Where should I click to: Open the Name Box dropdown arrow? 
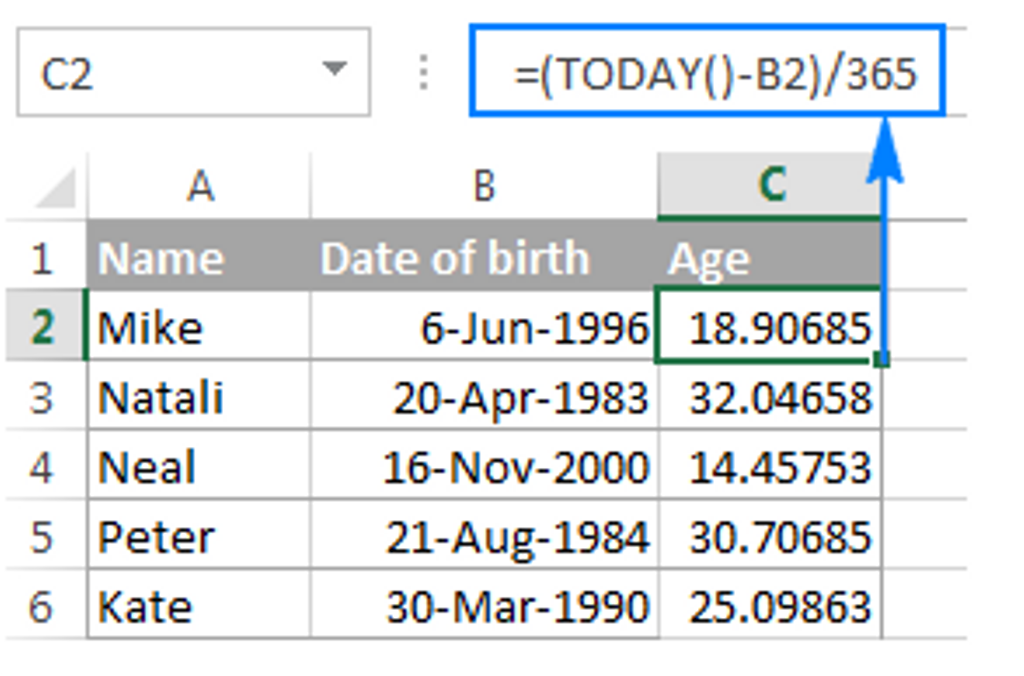pyautogui.click(x=334, y=71)
